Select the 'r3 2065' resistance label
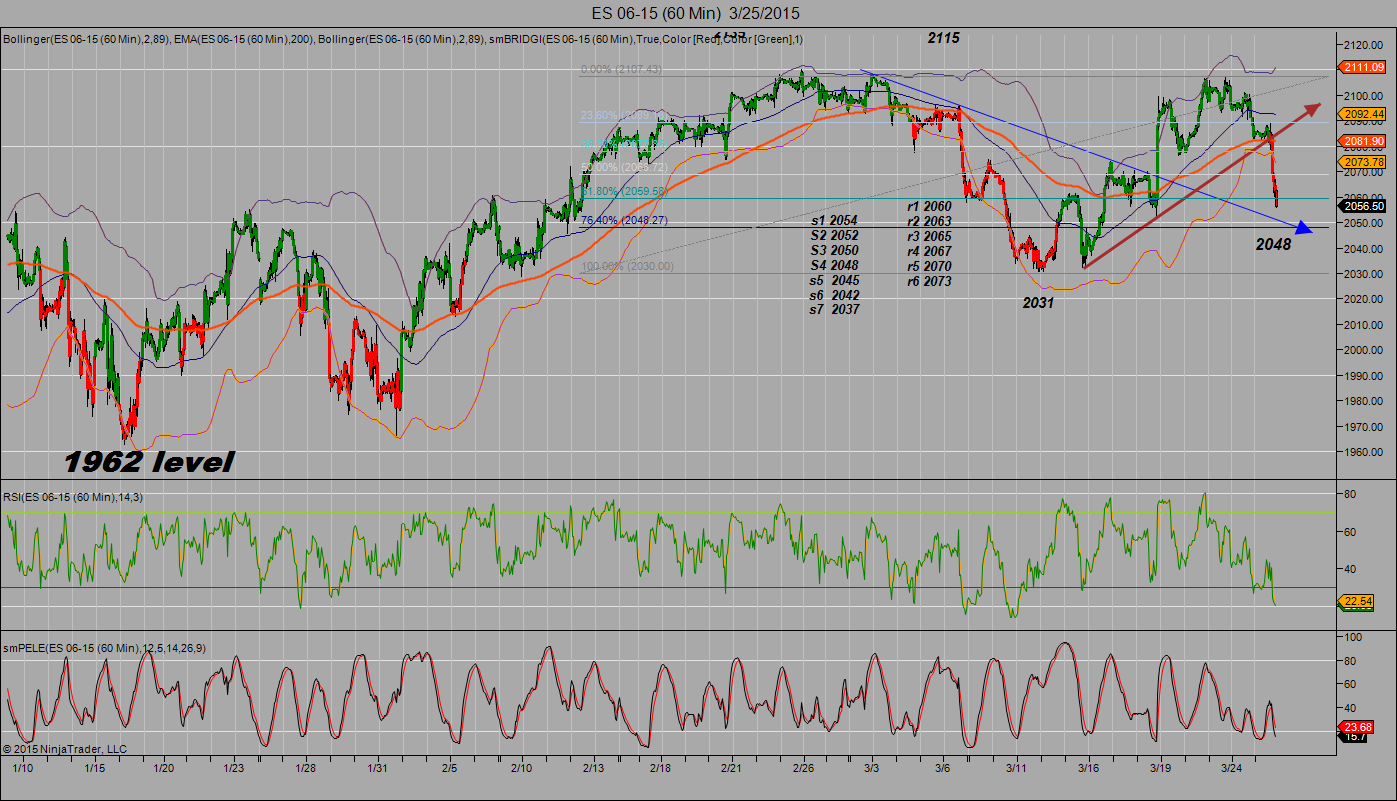This screenshot has height=801, width=1397. [929, 237]
